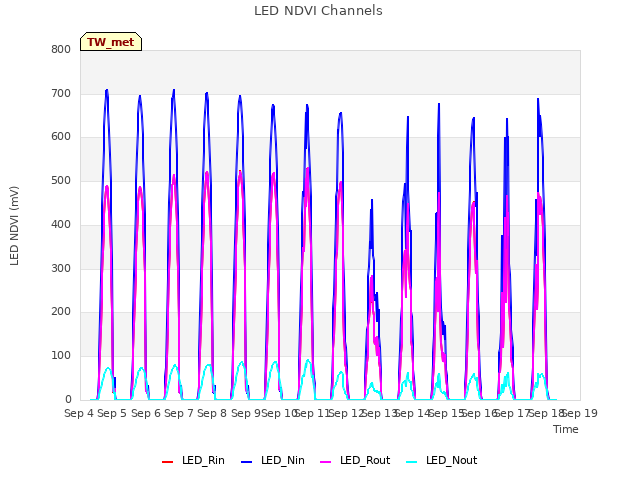640x480 pixels.
Task: Toggle the LED_Nin legend entry
Action: pyautogui.click(x=273, y=460)
